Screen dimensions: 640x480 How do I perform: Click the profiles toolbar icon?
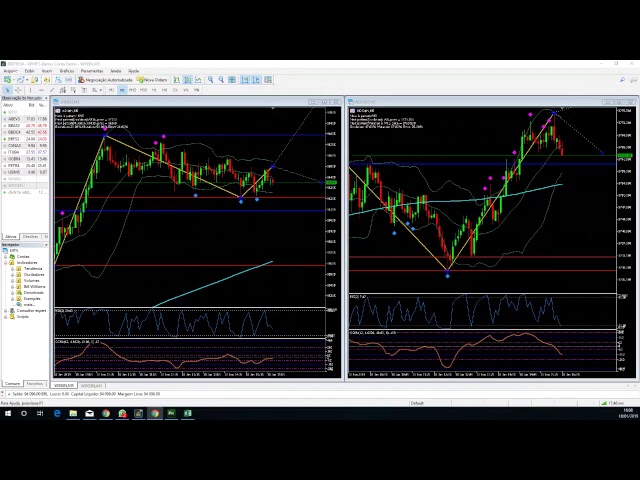(x=20, y=80)
